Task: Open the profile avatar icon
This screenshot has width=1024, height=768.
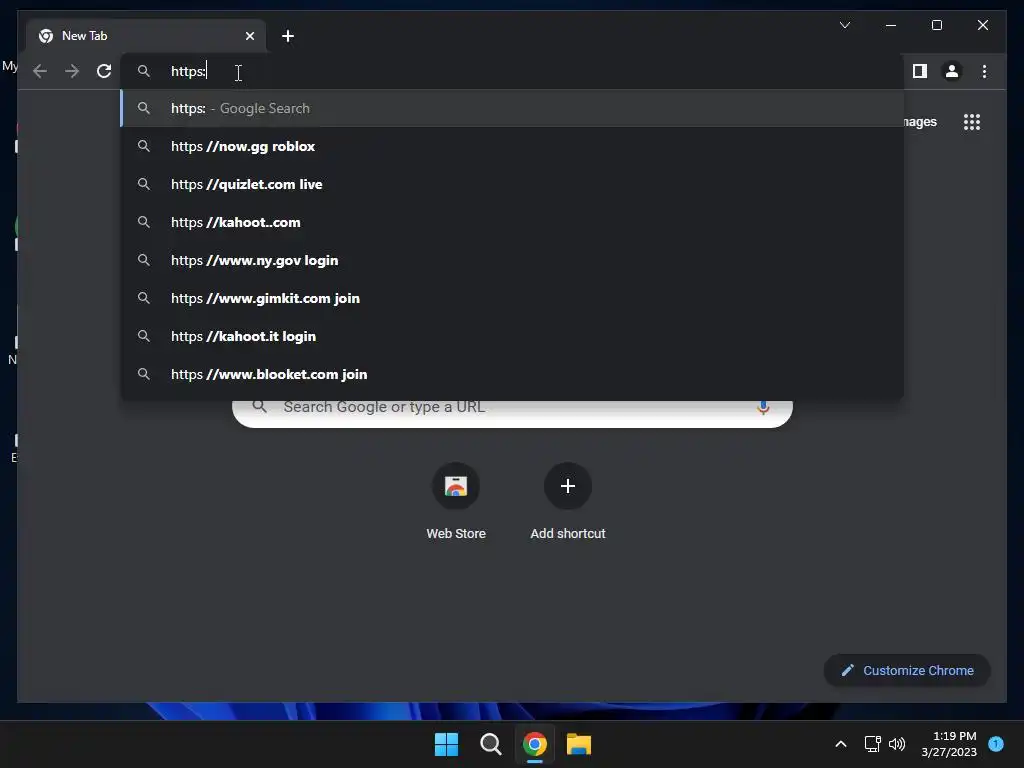Action: (952, 71)
